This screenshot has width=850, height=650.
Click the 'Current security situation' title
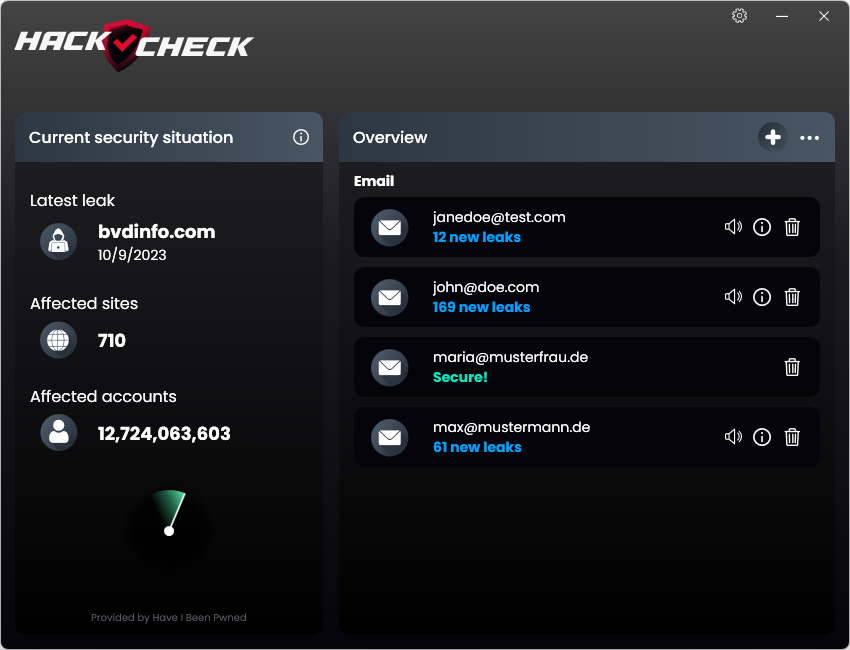tap(131, 138)
